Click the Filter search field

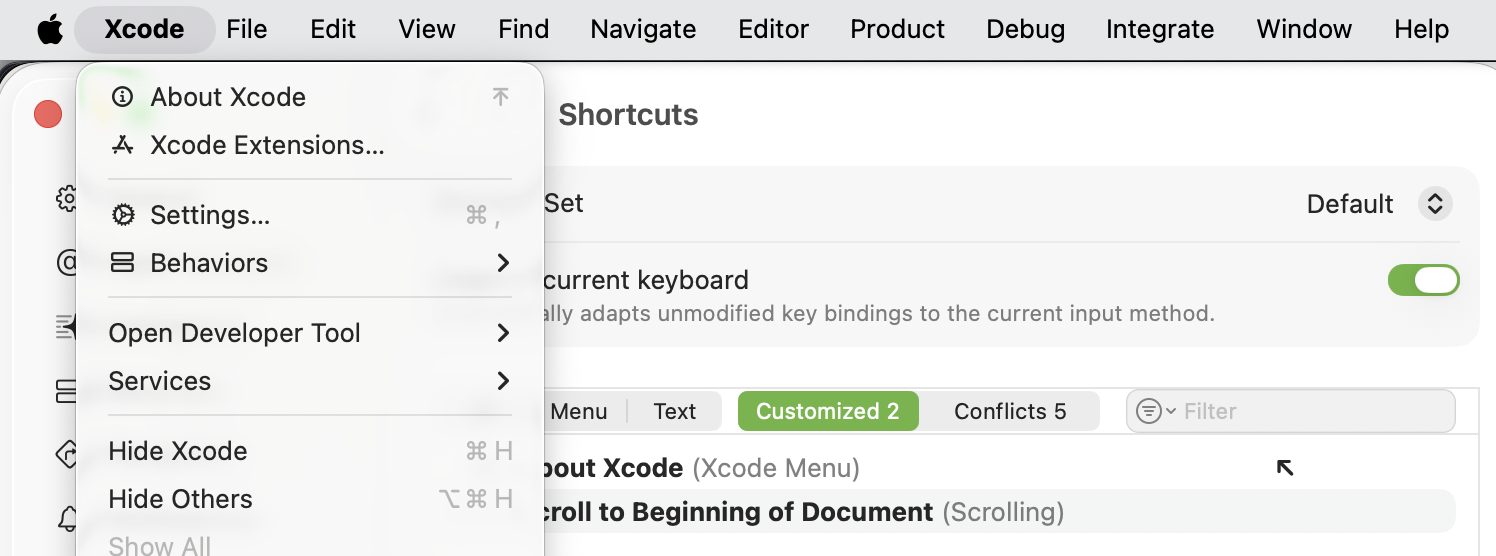pos(1310,411)
